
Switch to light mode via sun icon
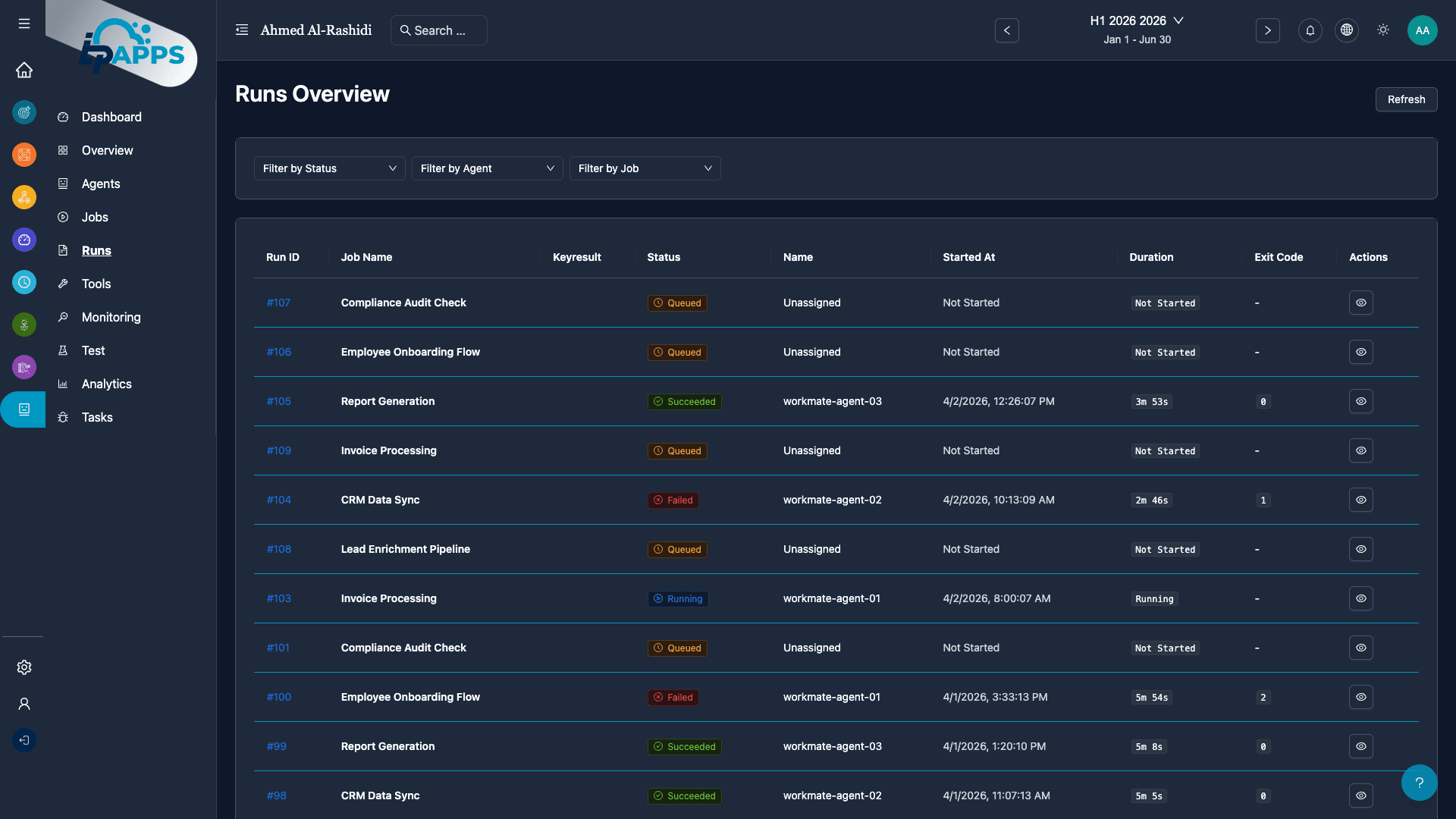pyautogui.click(x=1382, y=30)
